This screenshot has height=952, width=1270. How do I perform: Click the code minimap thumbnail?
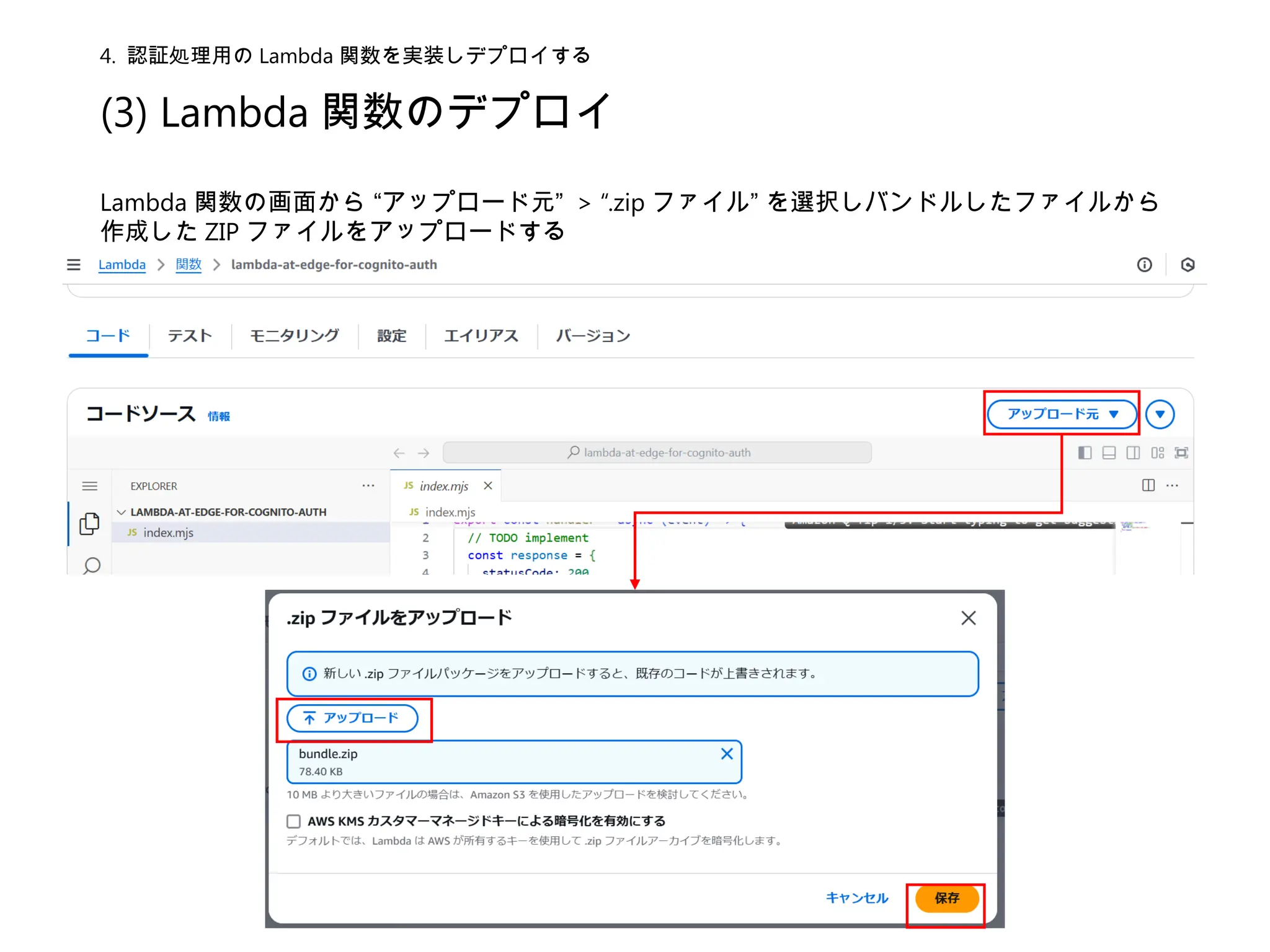point(1134,526)
